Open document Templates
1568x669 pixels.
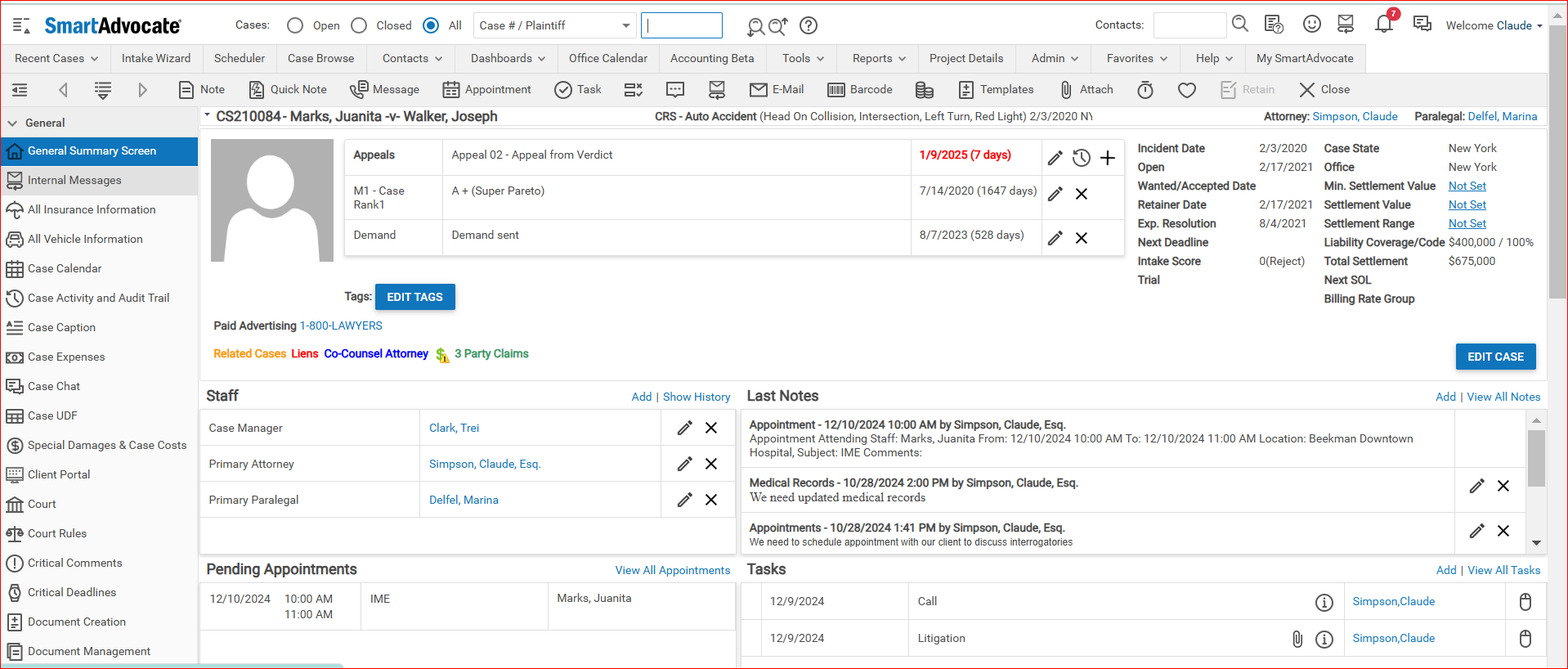(996, 90)
